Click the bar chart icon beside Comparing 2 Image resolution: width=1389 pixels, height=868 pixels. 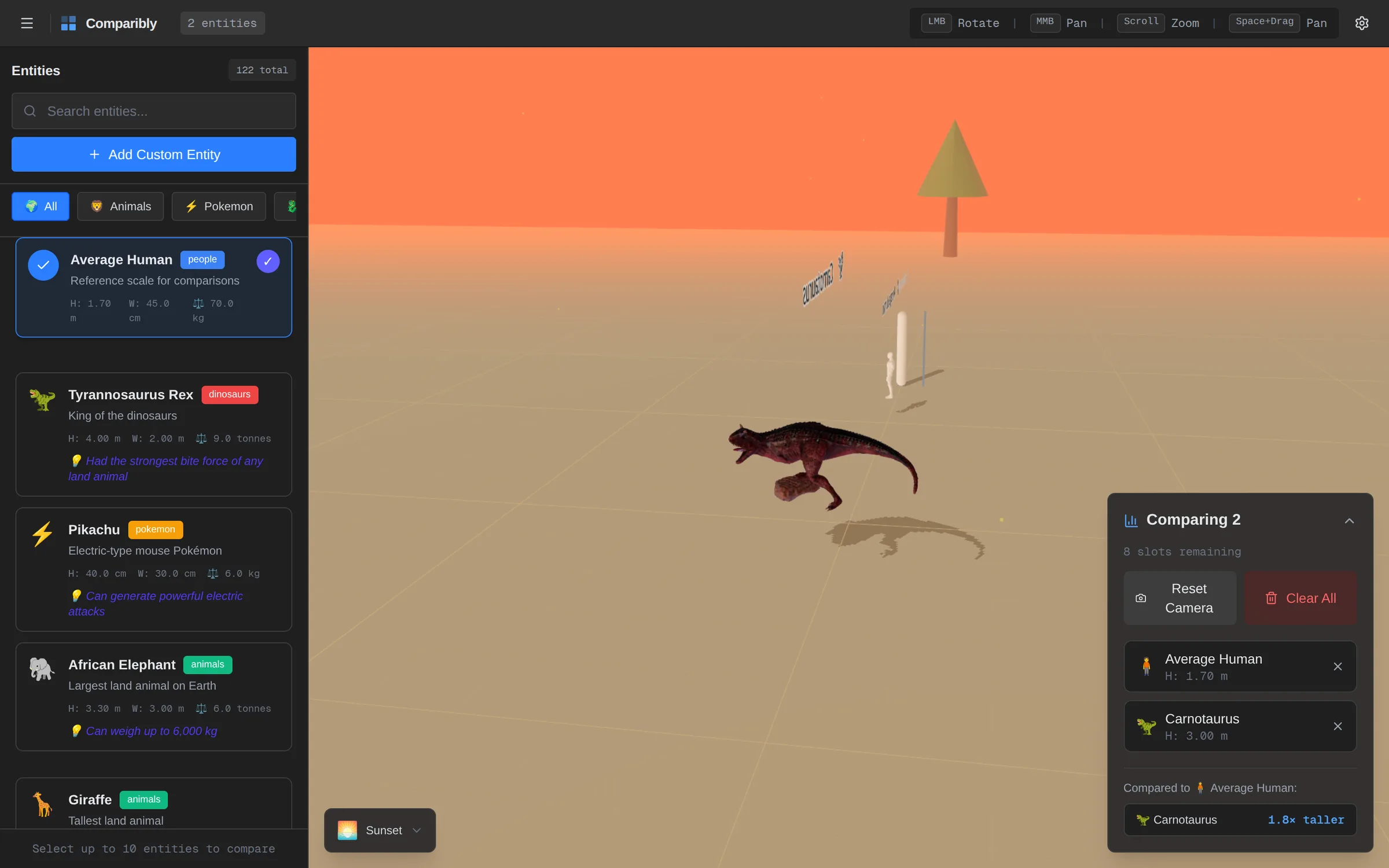click(1131, 520)
